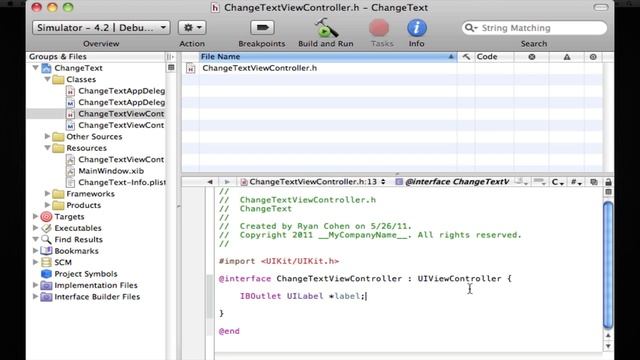Screen dimensions: 640x360
Task: Click the build hammer column header icon
Action: [466, 57]
